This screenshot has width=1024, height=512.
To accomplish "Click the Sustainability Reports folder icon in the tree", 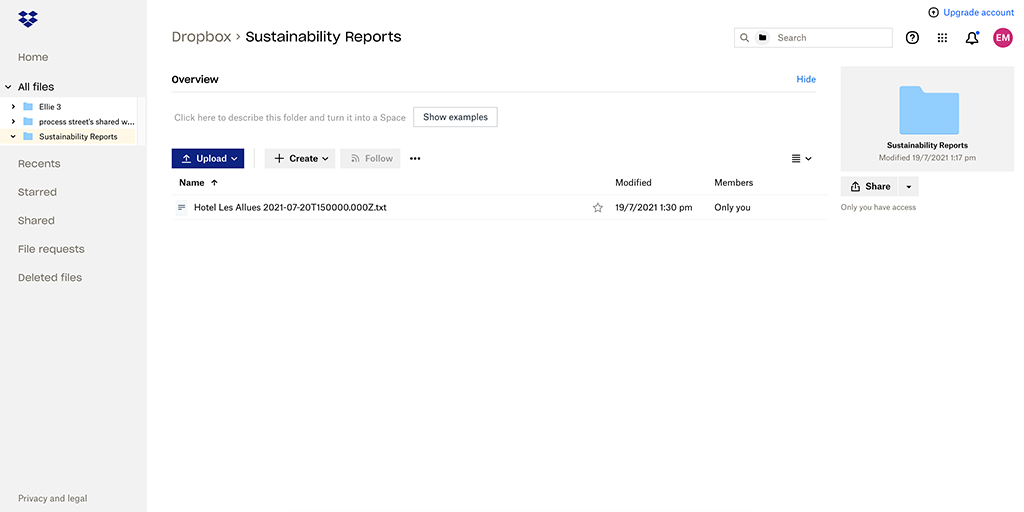I will tap(28, 136).
